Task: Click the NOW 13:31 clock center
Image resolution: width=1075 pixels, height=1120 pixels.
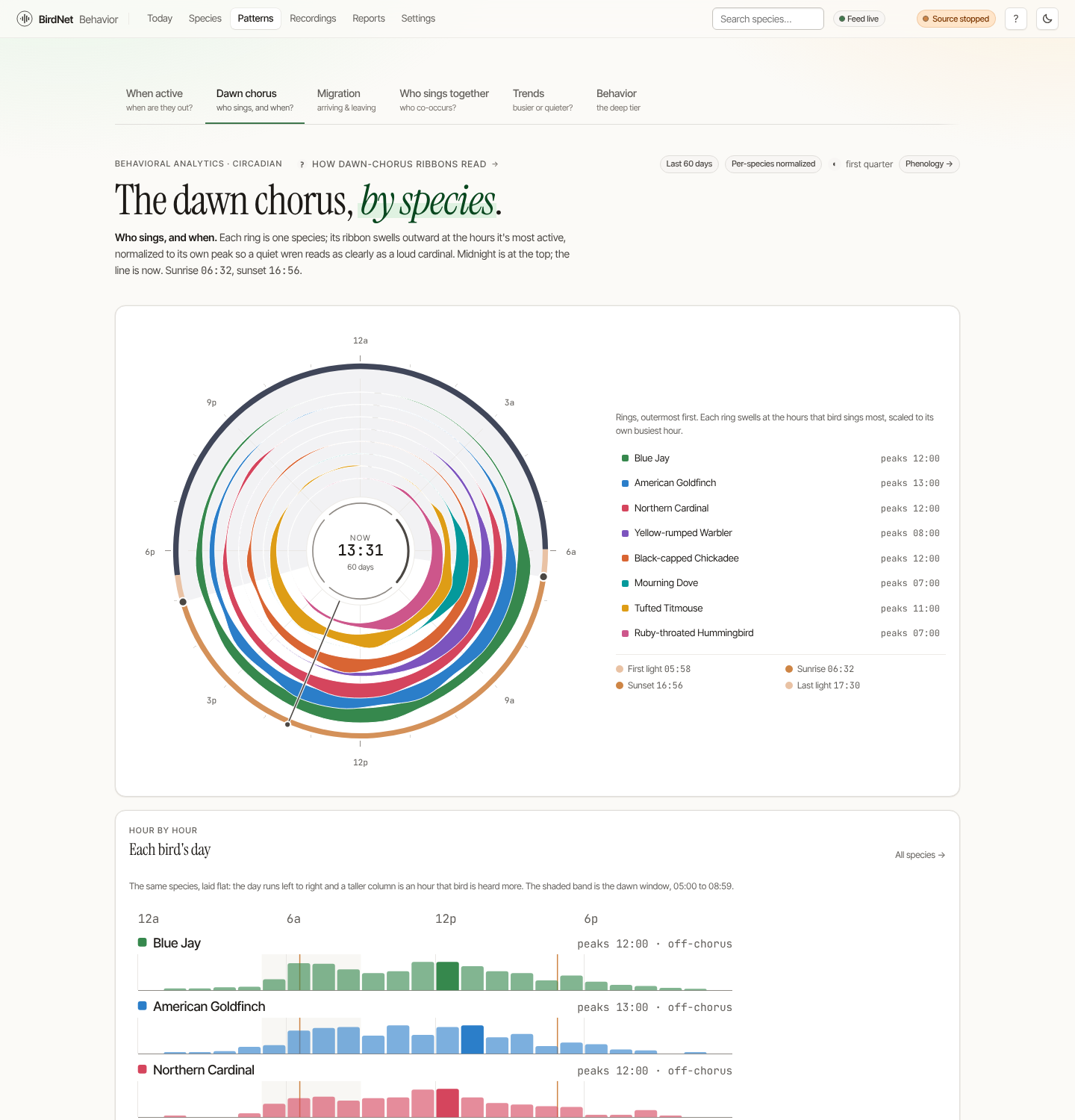Action: point(361,551)
